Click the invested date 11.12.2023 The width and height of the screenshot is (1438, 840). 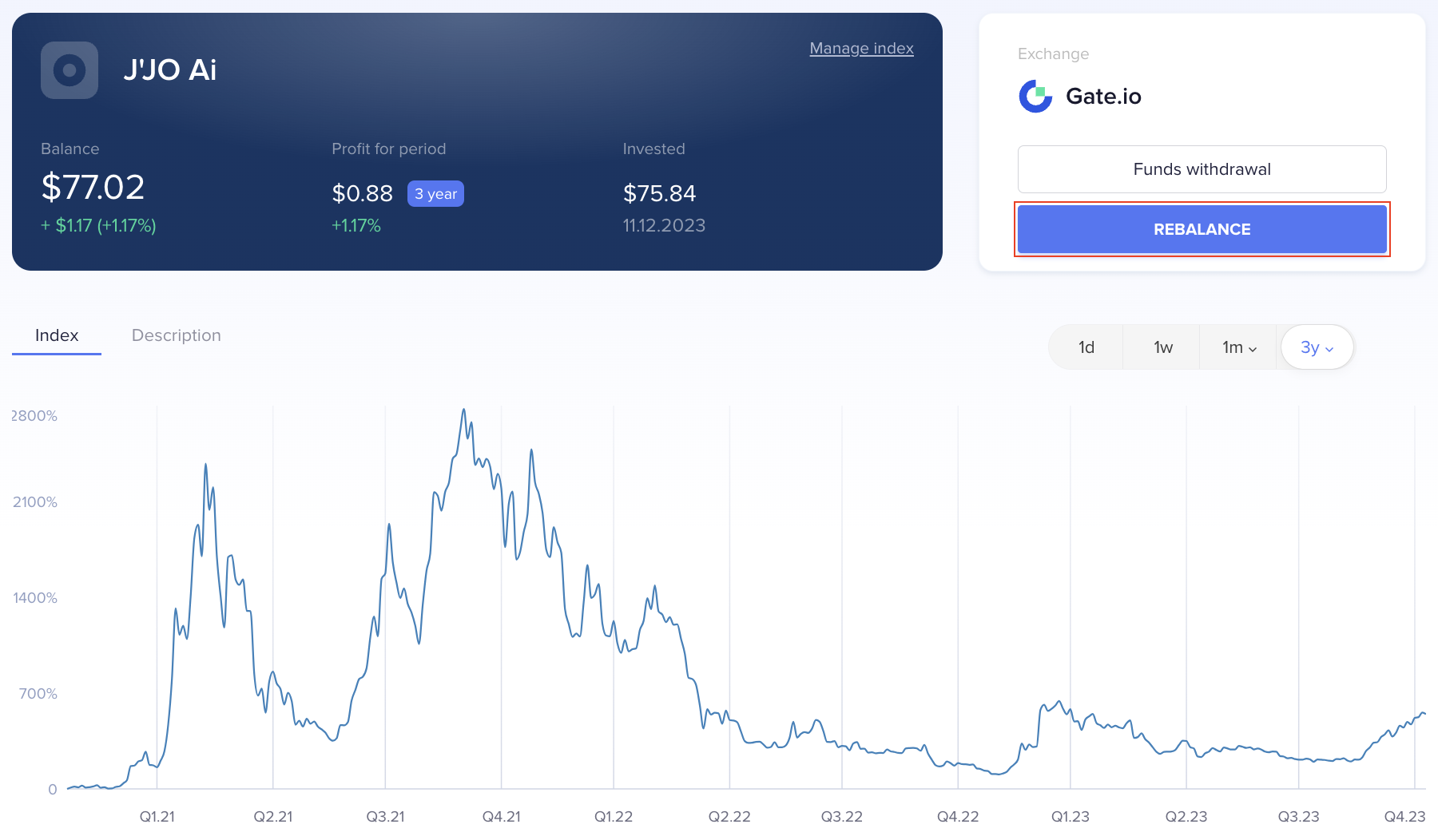664,226
